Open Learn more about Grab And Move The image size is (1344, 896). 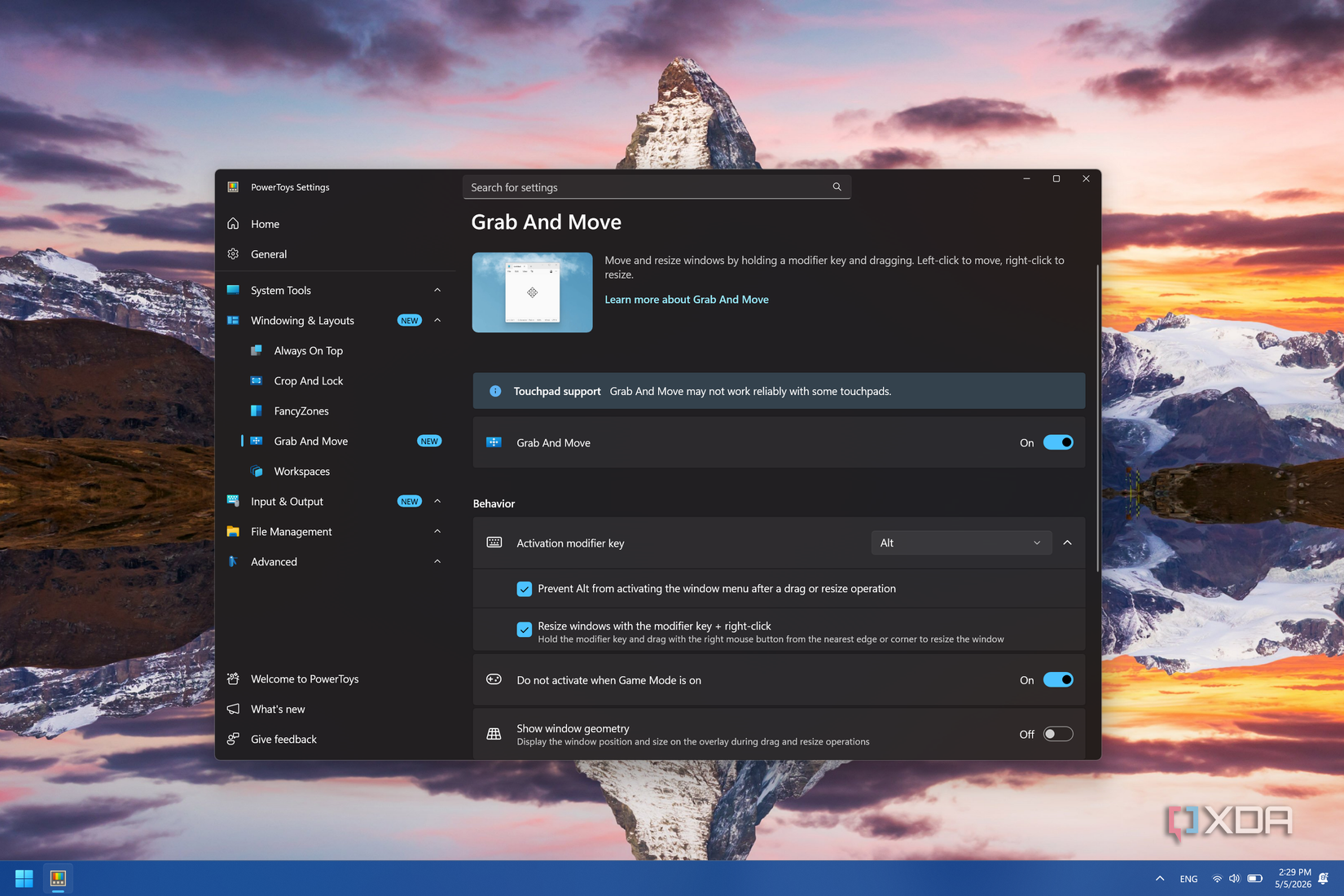pos(687,300)
